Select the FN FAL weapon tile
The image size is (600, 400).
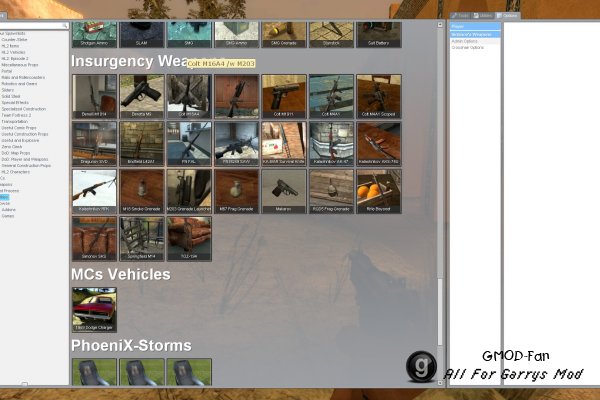click(x=189, y=144)
